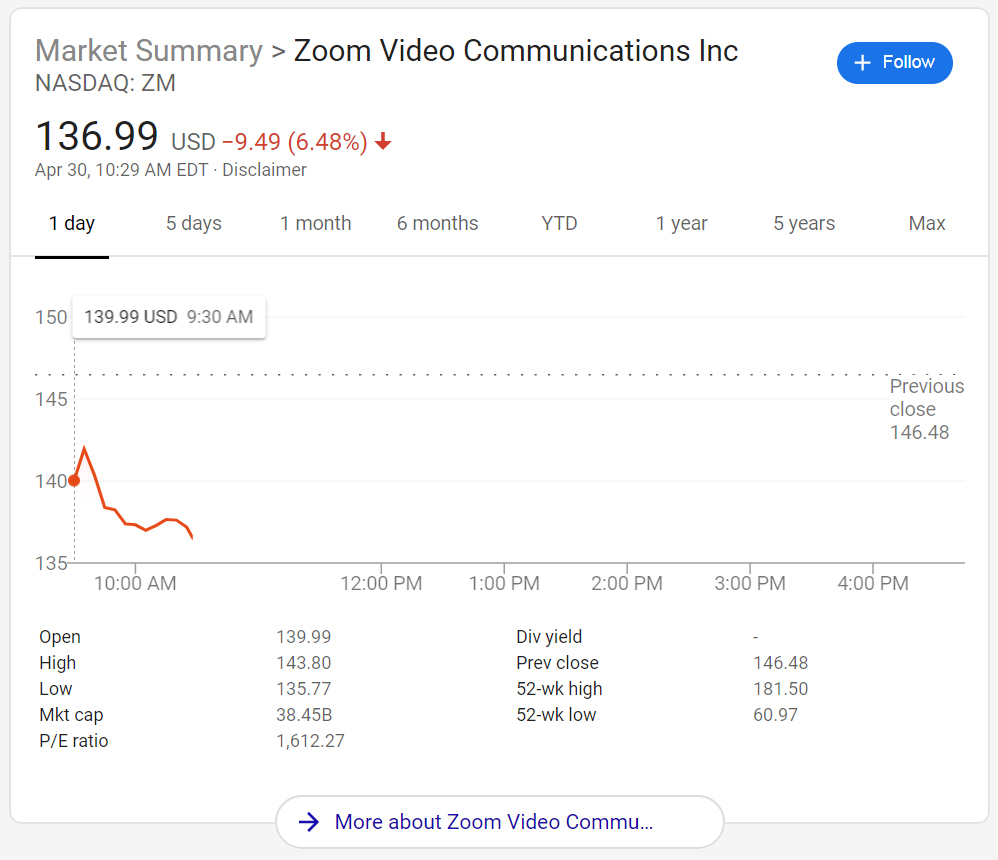This screenshot has width=998, height=860.
Task: Click the red down arrow price indicator
Action: click(x=383, y=141)
